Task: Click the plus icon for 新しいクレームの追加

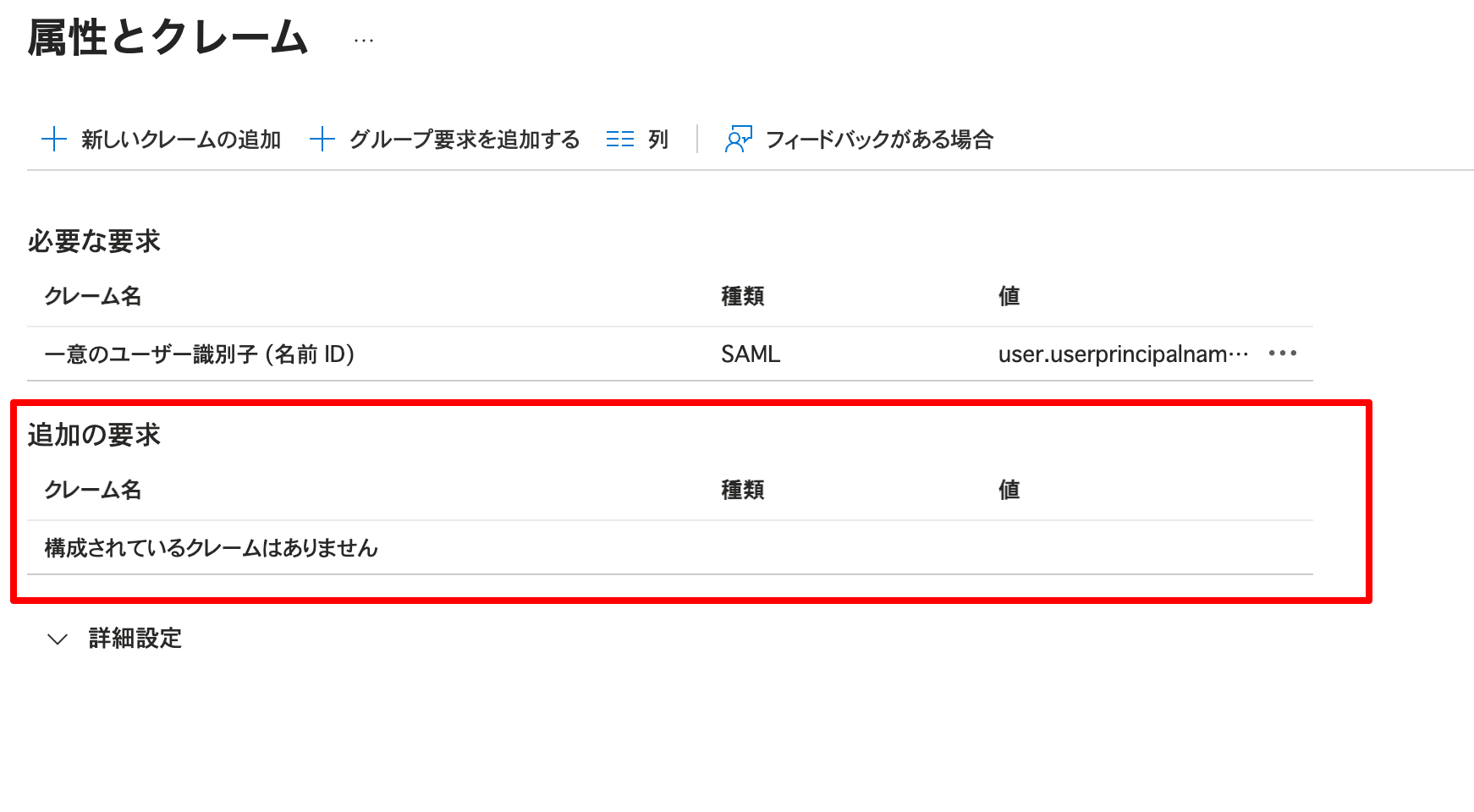Action: (x=54, y=139)
